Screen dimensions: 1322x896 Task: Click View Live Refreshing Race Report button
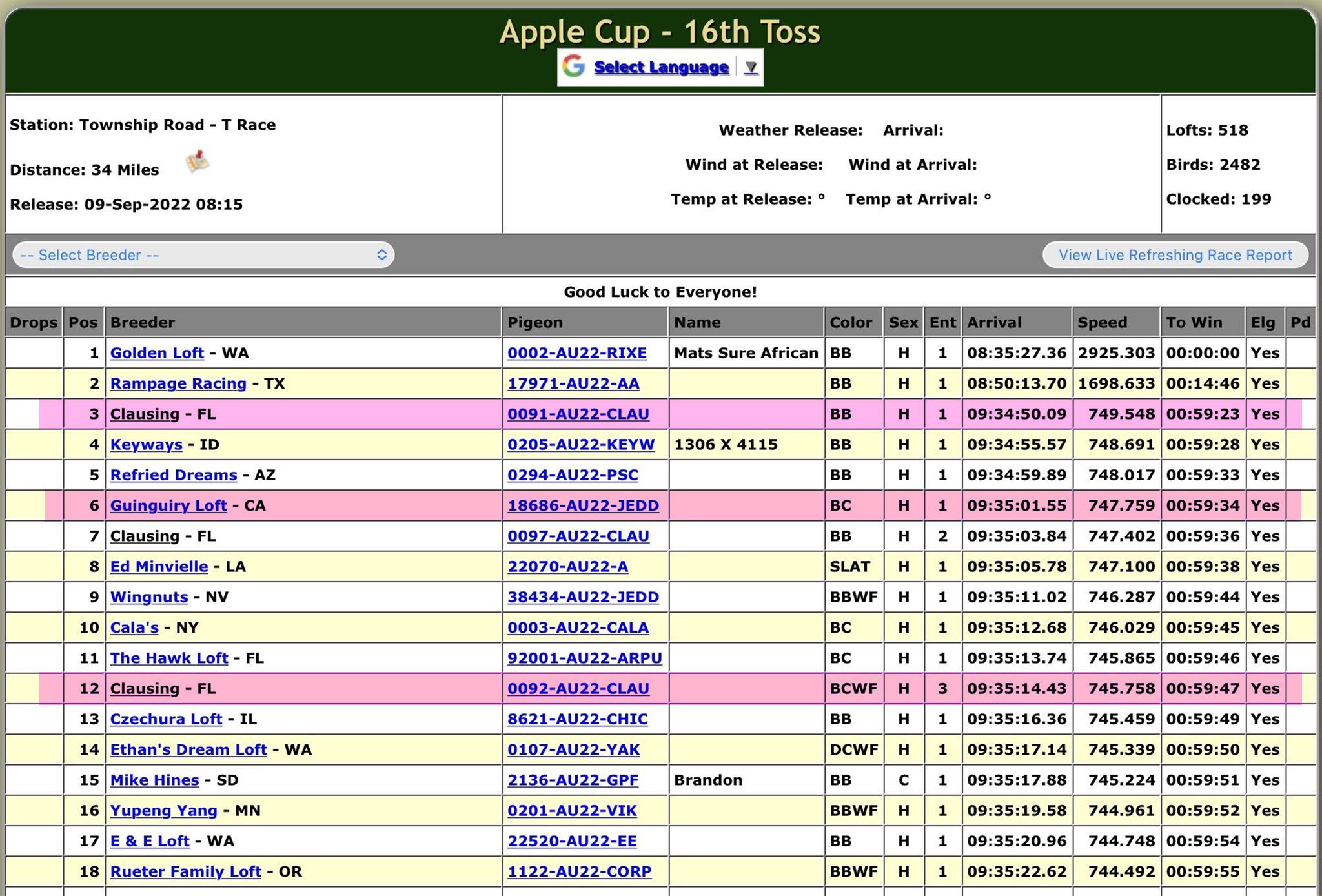1175,255
